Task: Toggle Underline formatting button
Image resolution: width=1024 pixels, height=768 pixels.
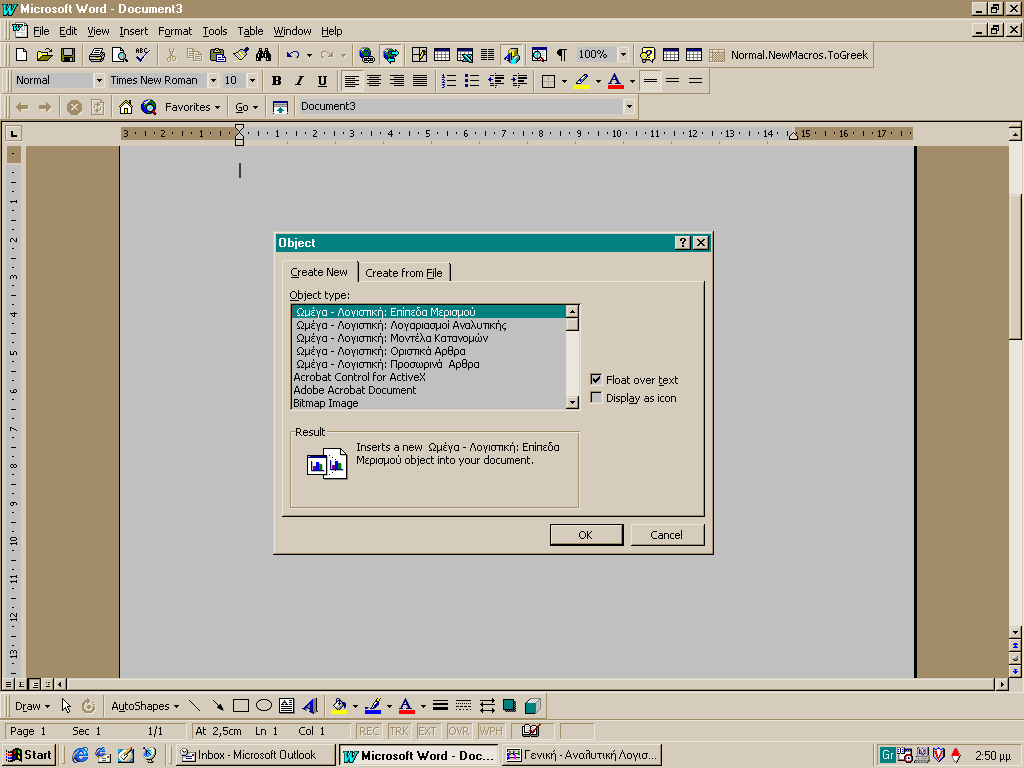Action: click(322, 81)
